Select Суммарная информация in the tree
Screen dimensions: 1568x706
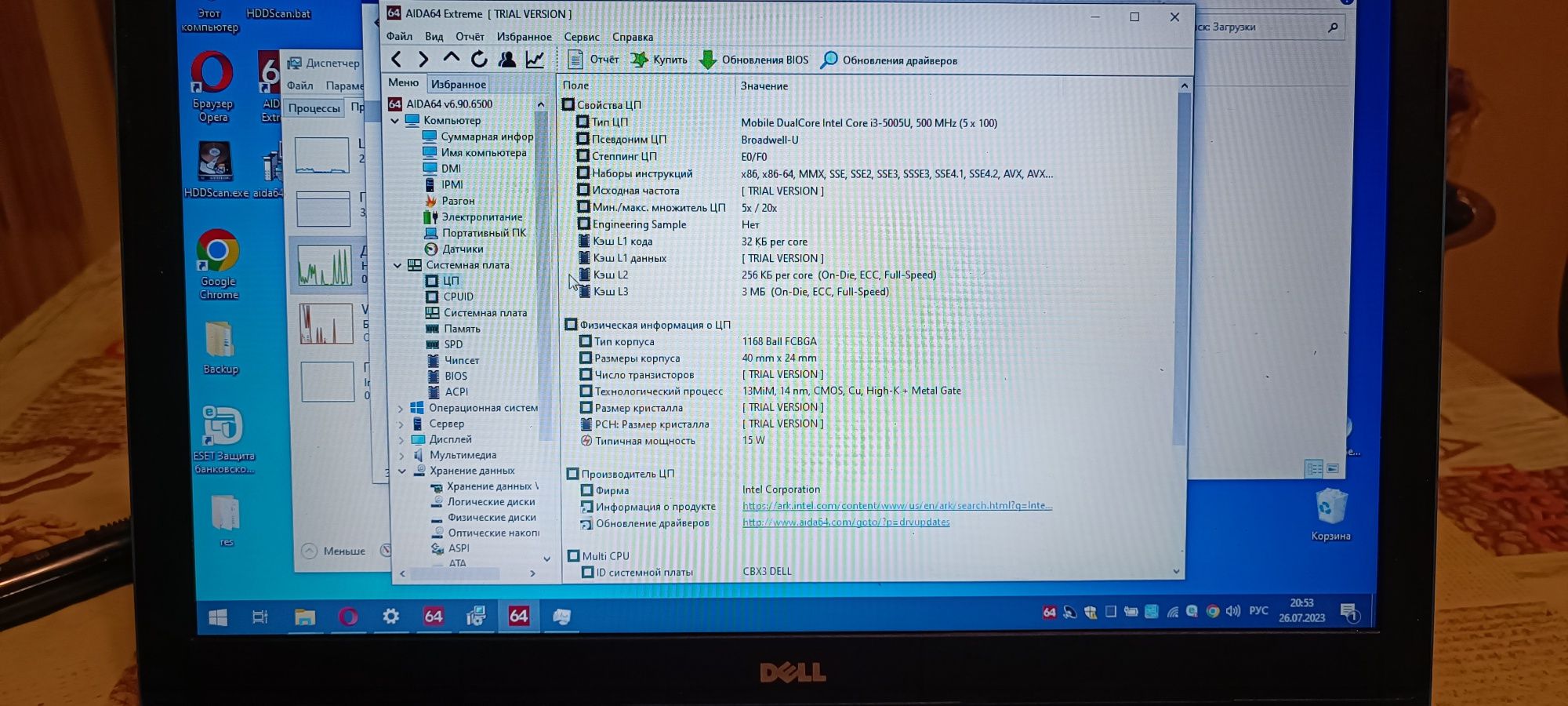pos(477,136)
